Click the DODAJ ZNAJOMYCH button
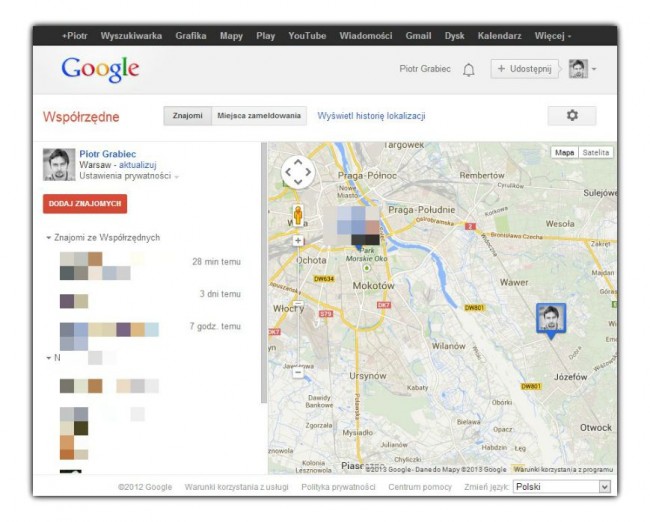 pyautogui.click(x=85, y=204)
